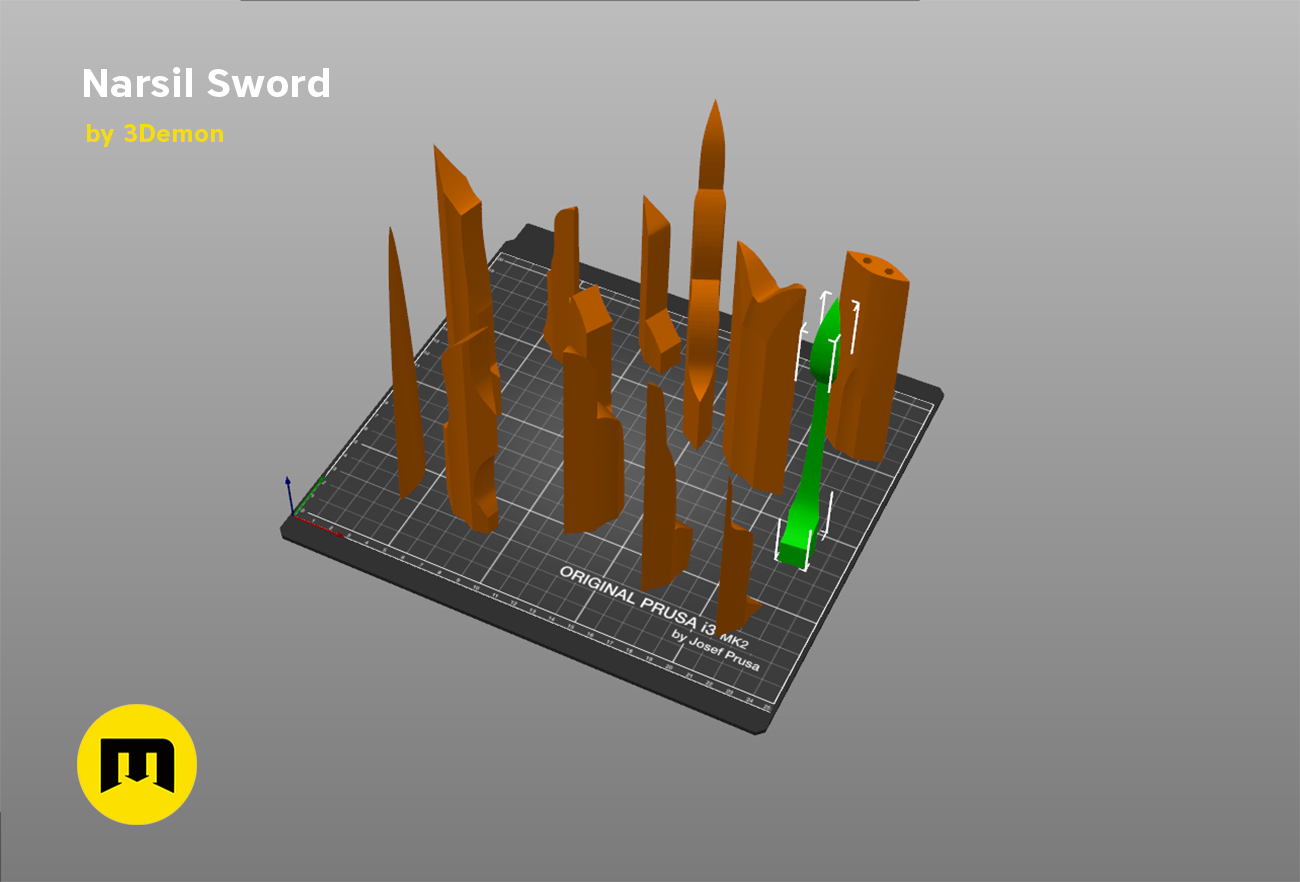The height and width of the screenshot is (882, 1300).
Task: Click the "by 3Demon" author text
Action: (155, 134)
